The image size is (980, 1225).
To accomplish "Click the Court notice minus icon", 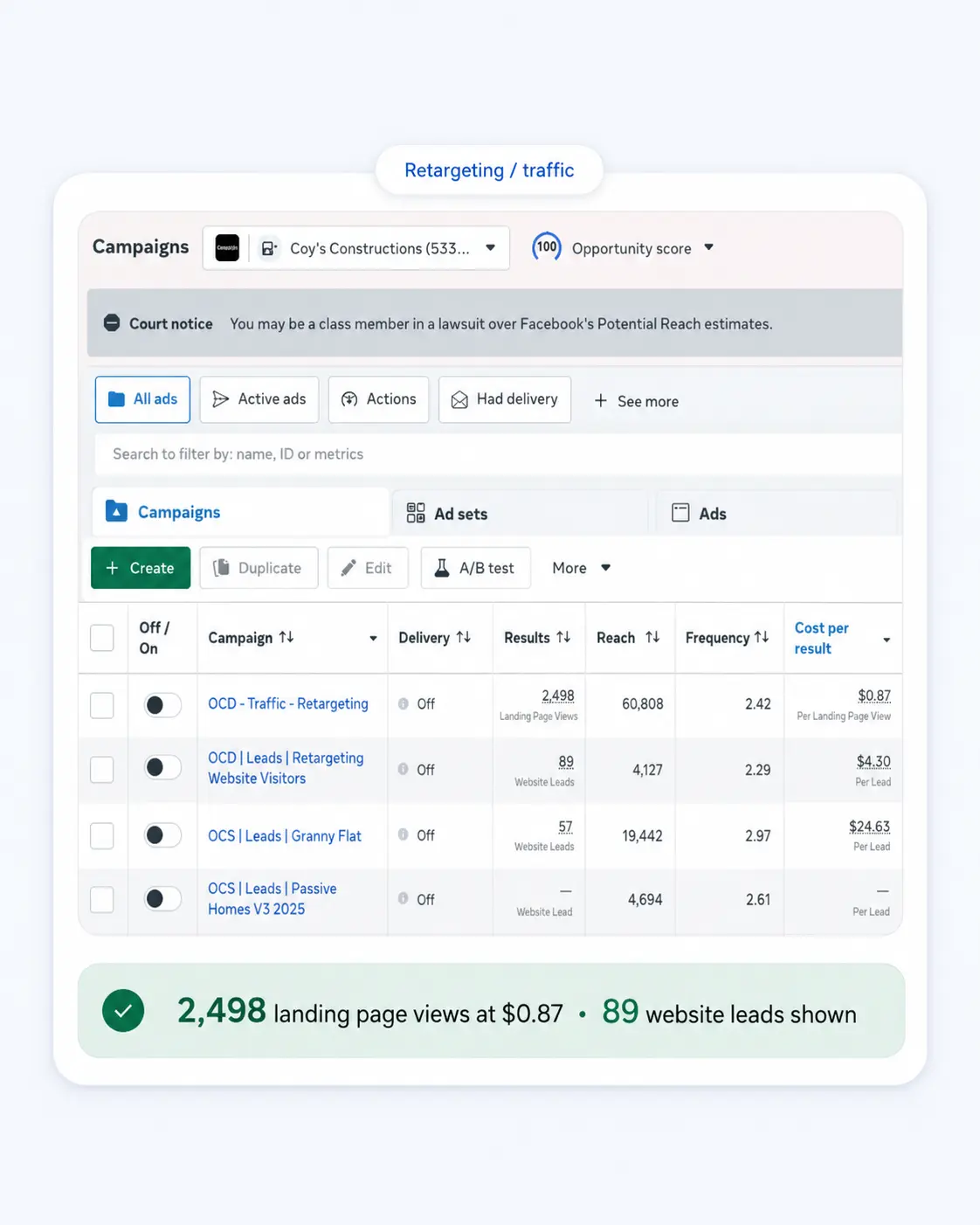I will (x=112, y=323).
